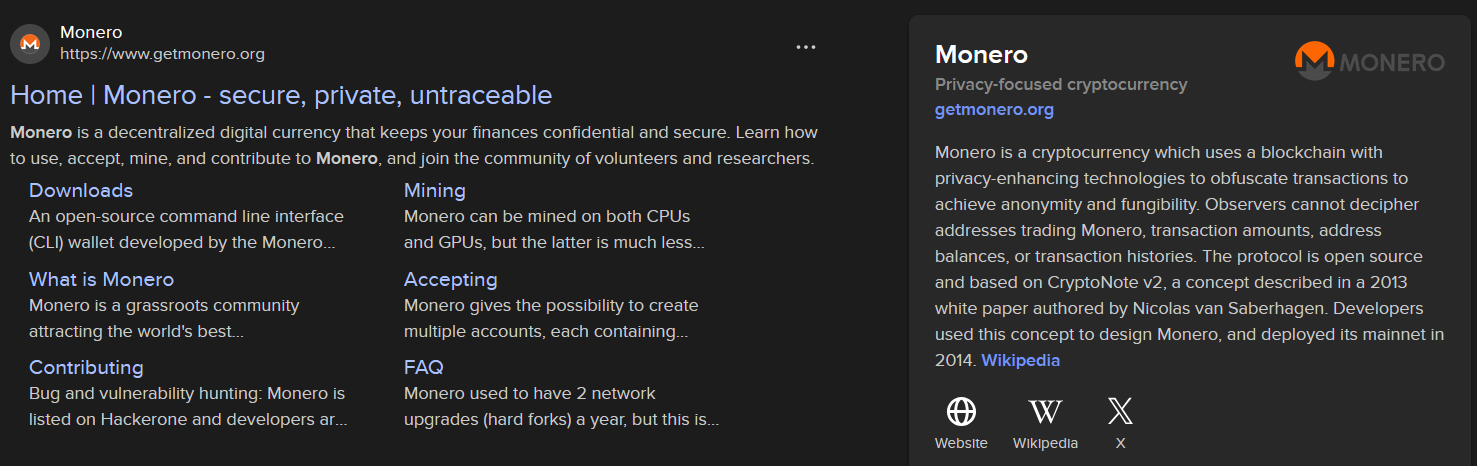This screenshot has width=1477, height=466.
Task: Click the Monero heading in the knowledge panel
Action: (x=981, y=54)
